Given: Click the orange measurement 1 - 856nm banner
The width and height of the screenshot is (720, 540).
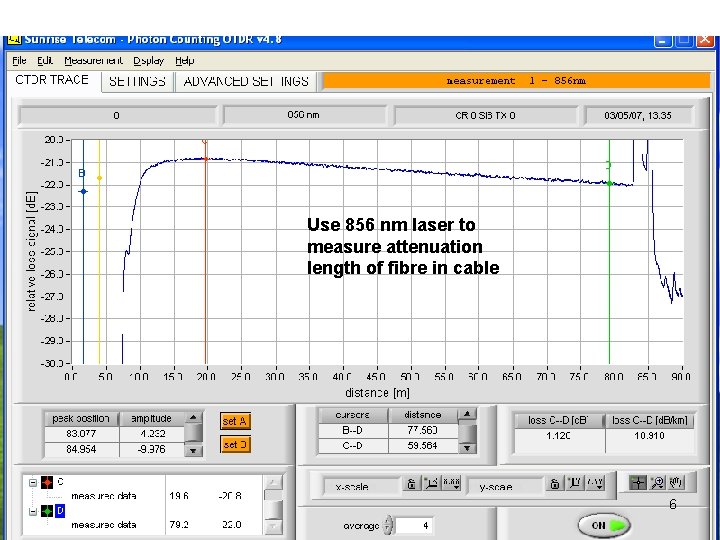Looking at the screenshot, I should coord(516,81).
